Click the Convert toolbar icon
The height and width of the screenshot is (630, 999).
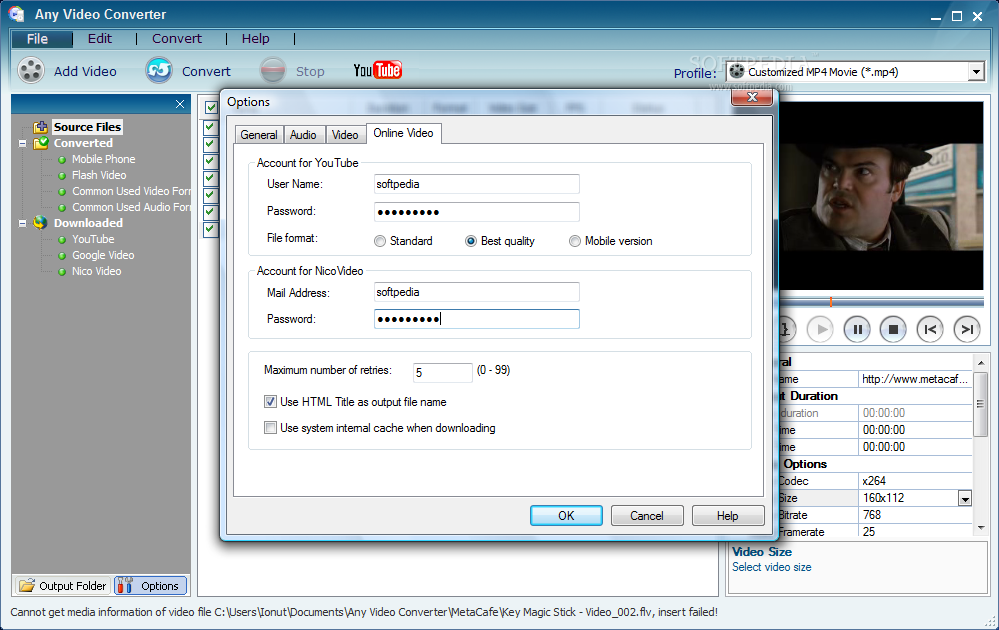[x=159, y=71]
